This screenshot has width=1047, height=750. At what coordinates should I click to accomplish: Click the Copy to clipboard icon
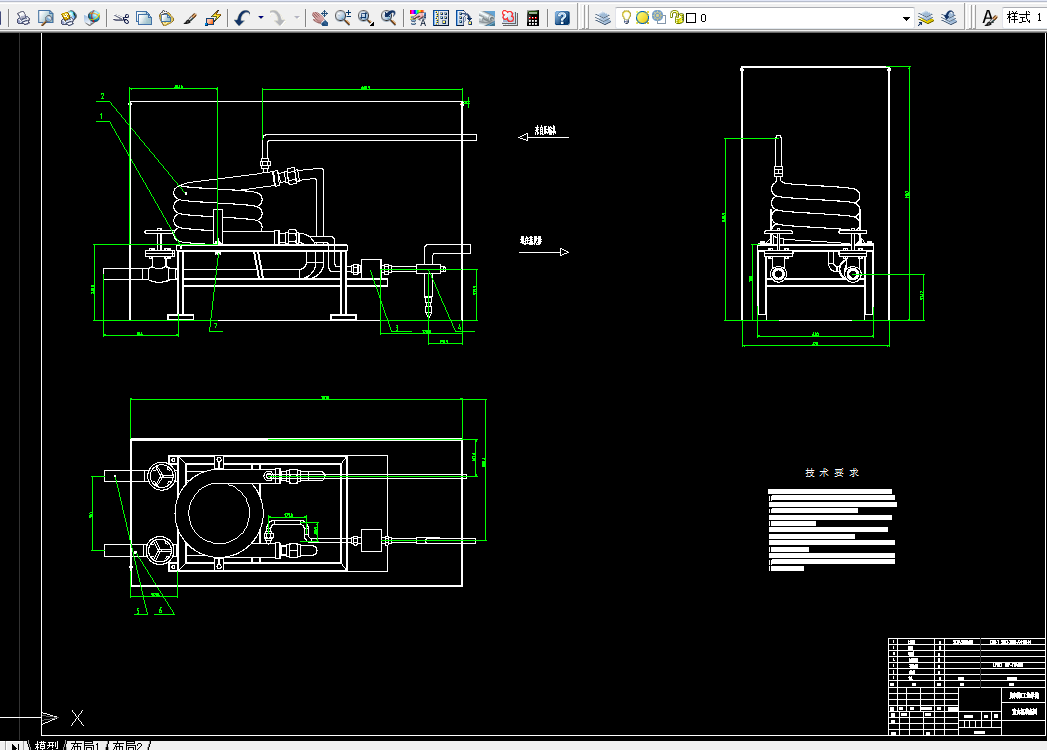144,18
